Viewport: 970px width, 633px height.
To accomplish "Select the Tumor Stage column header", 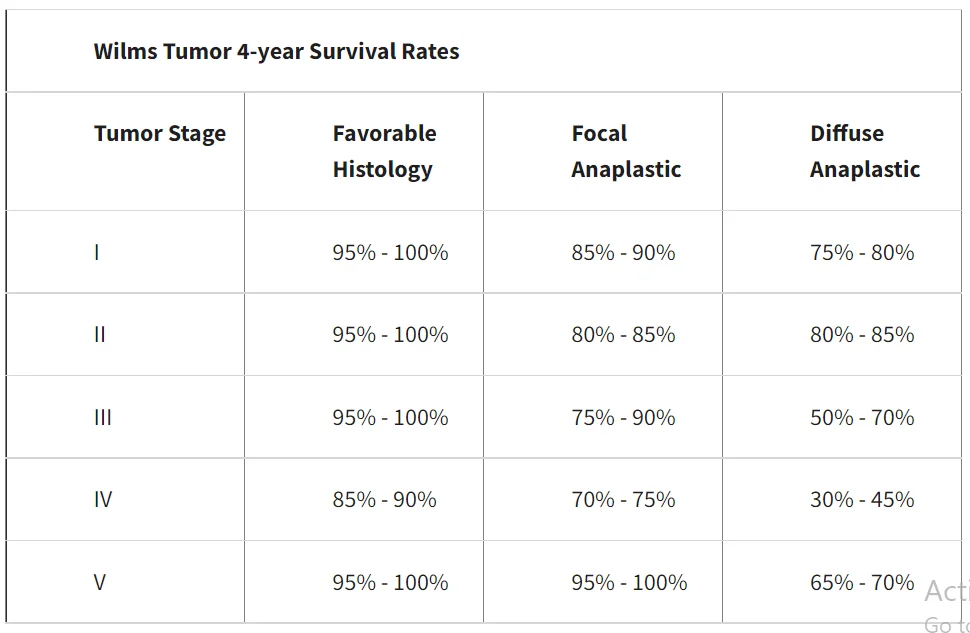I will pos(160,134).
